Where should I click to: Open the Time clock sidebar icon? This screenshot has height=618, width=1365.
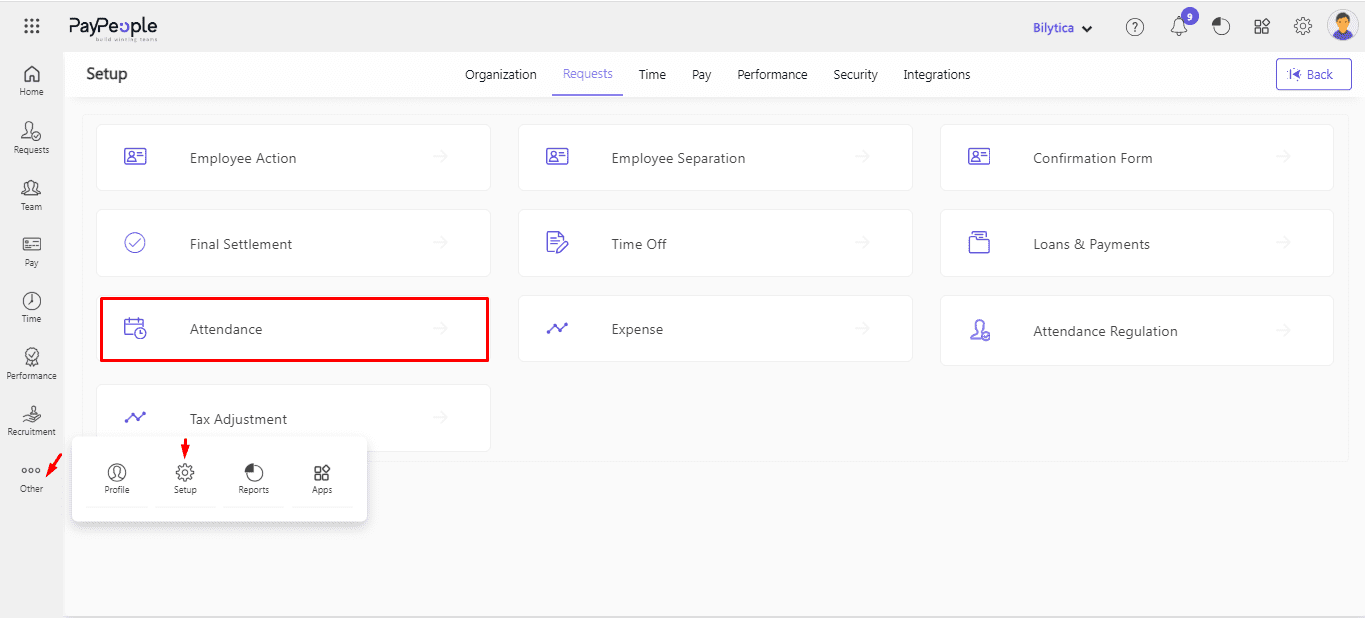(x=32, y=306)
